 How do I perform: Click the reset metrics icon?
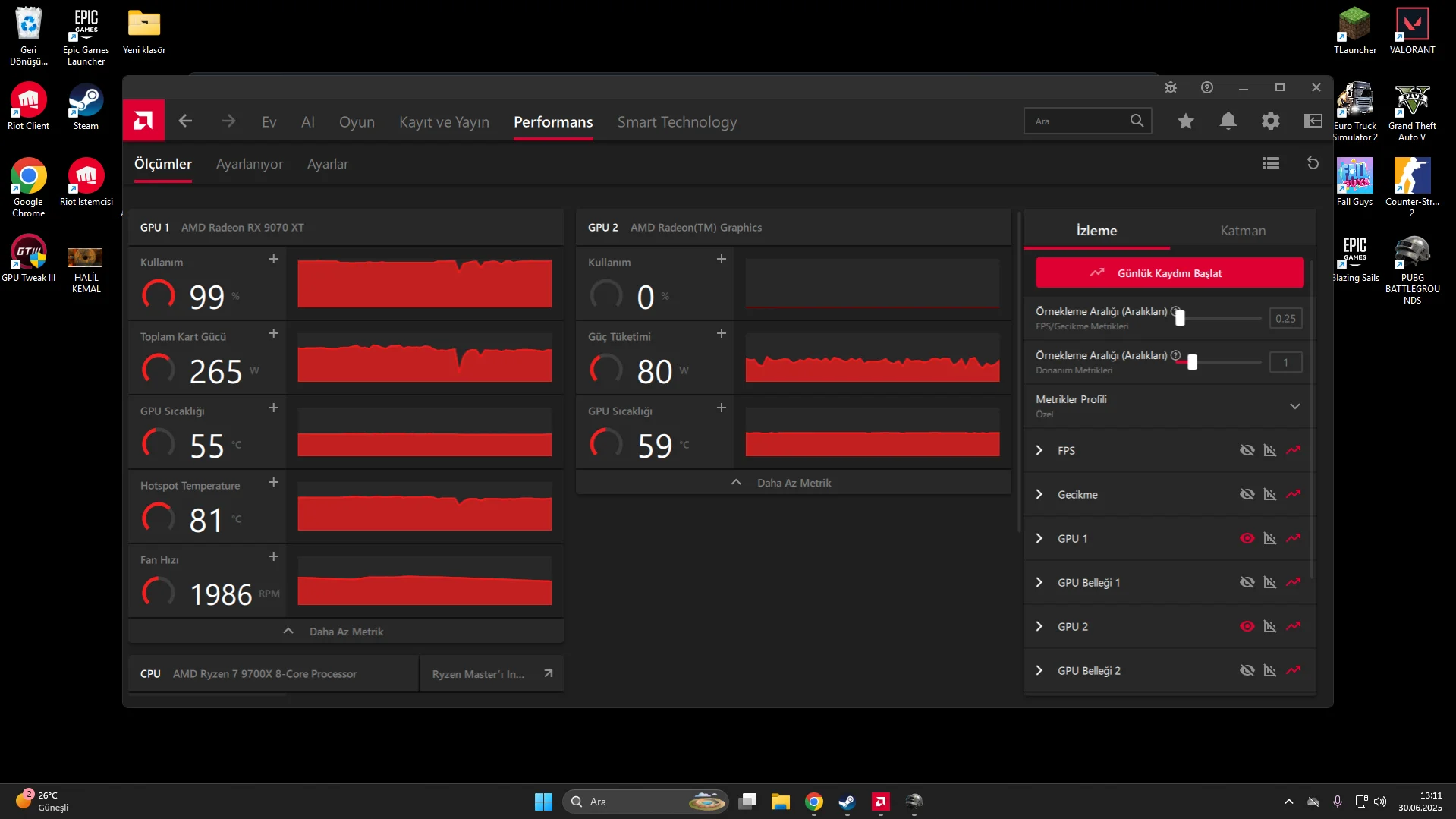pyautogui.click(x=1313, y=163)
